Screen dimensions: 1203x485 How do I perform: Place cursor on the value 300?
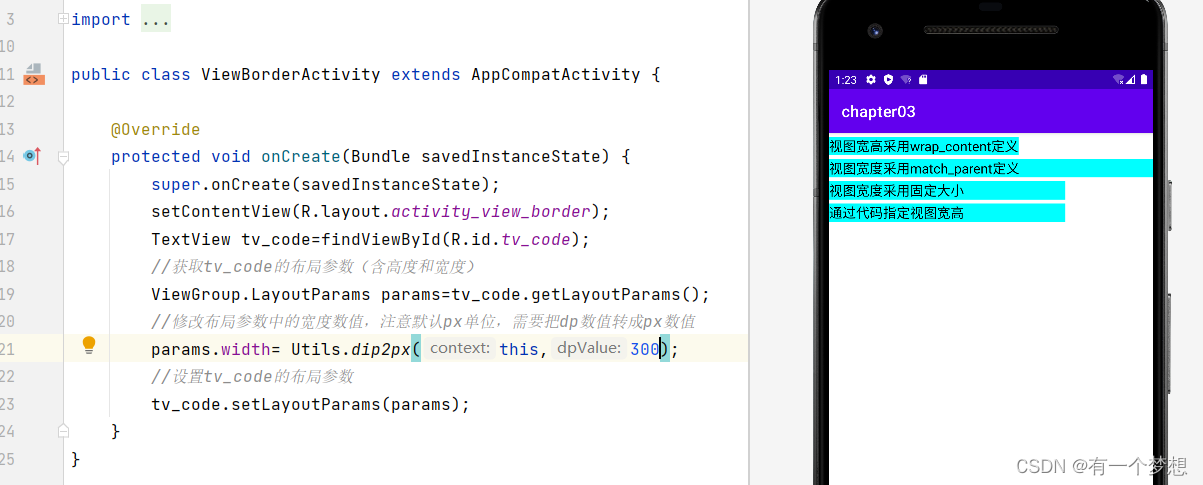point(645,349)
